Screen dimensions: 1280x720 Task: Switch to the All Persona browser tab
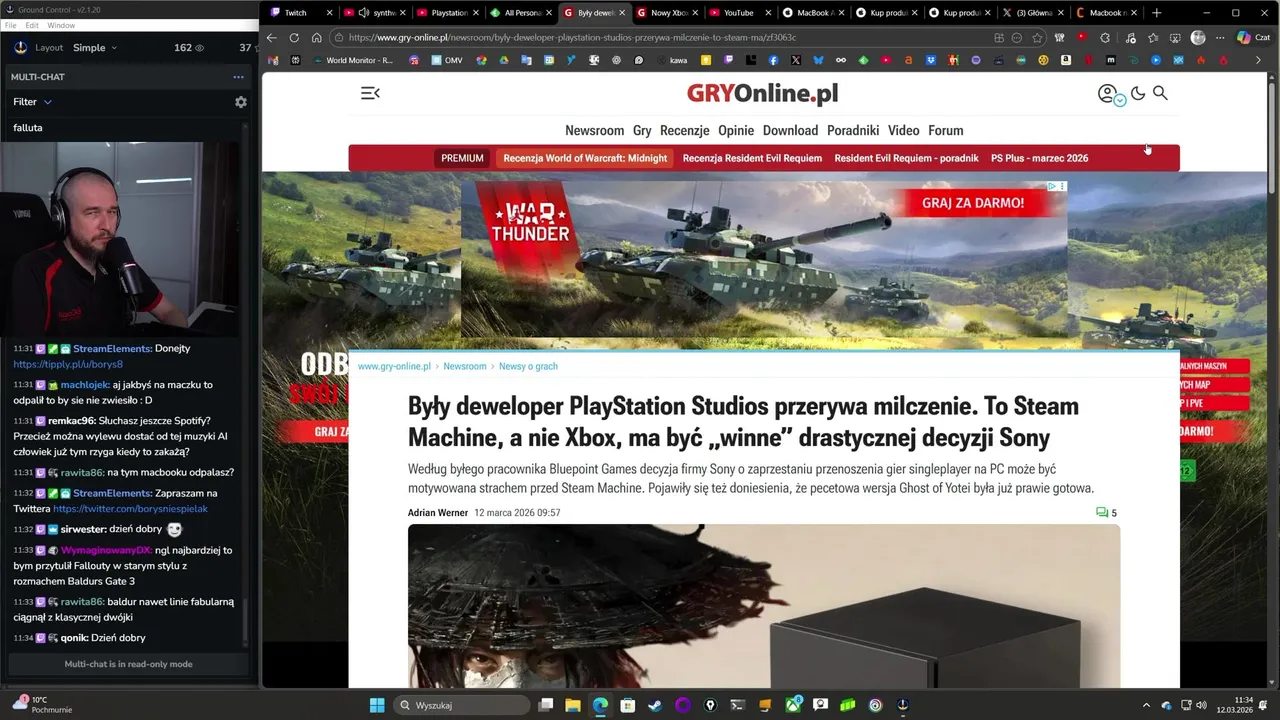pyautogui.click(x=520, y=13)
